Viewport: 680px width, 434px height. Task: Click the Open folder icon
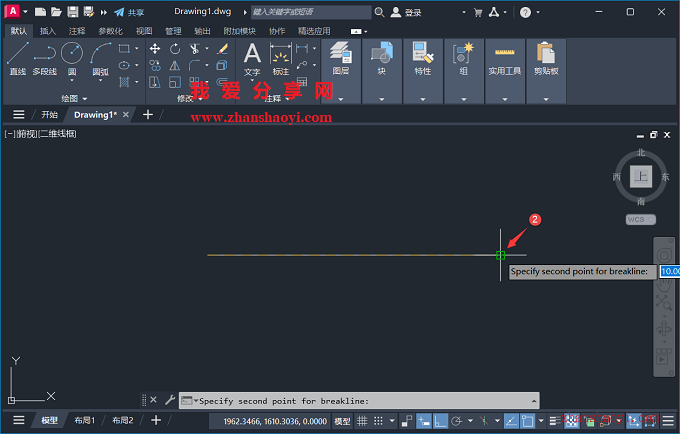56,12
